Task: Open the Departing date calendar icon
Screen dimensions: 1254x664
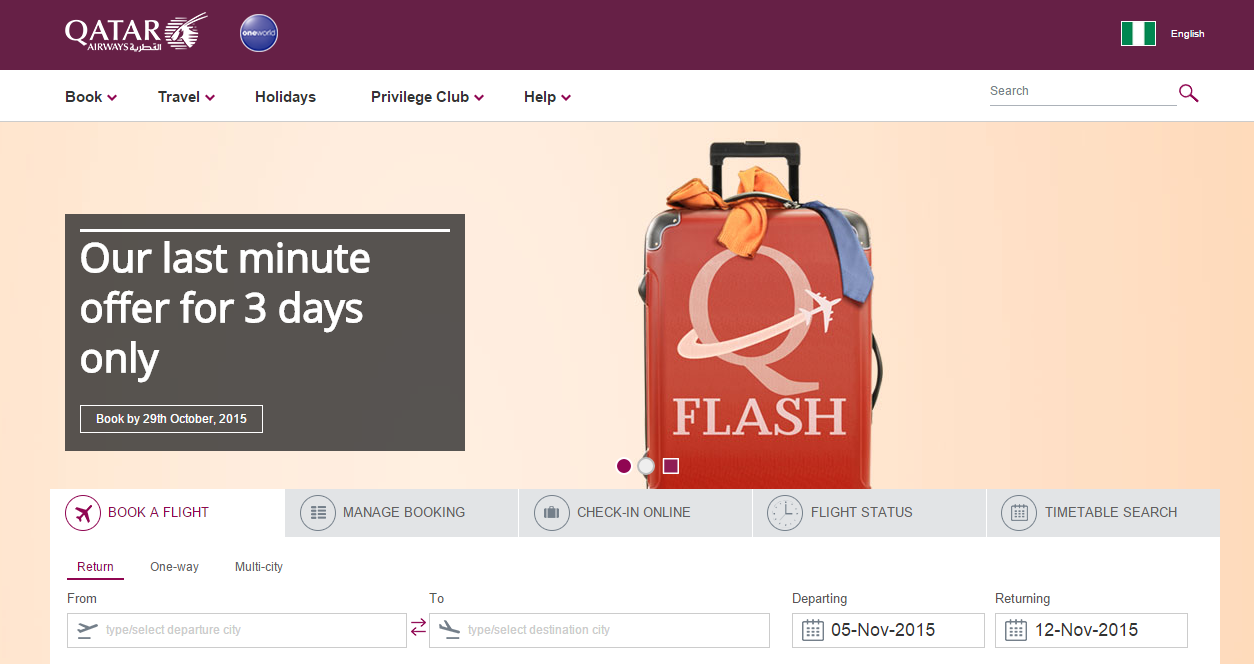Action: coord(813,630)
